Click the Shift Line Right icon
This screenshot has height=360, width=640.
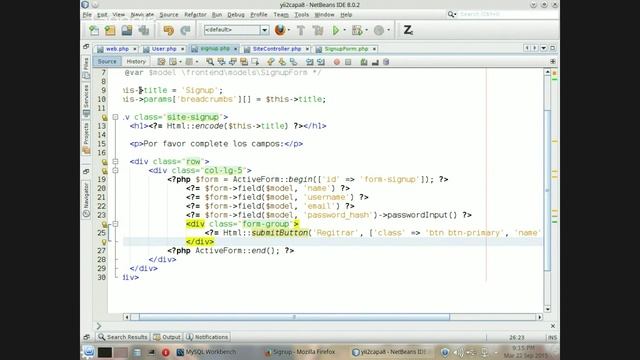321,62
